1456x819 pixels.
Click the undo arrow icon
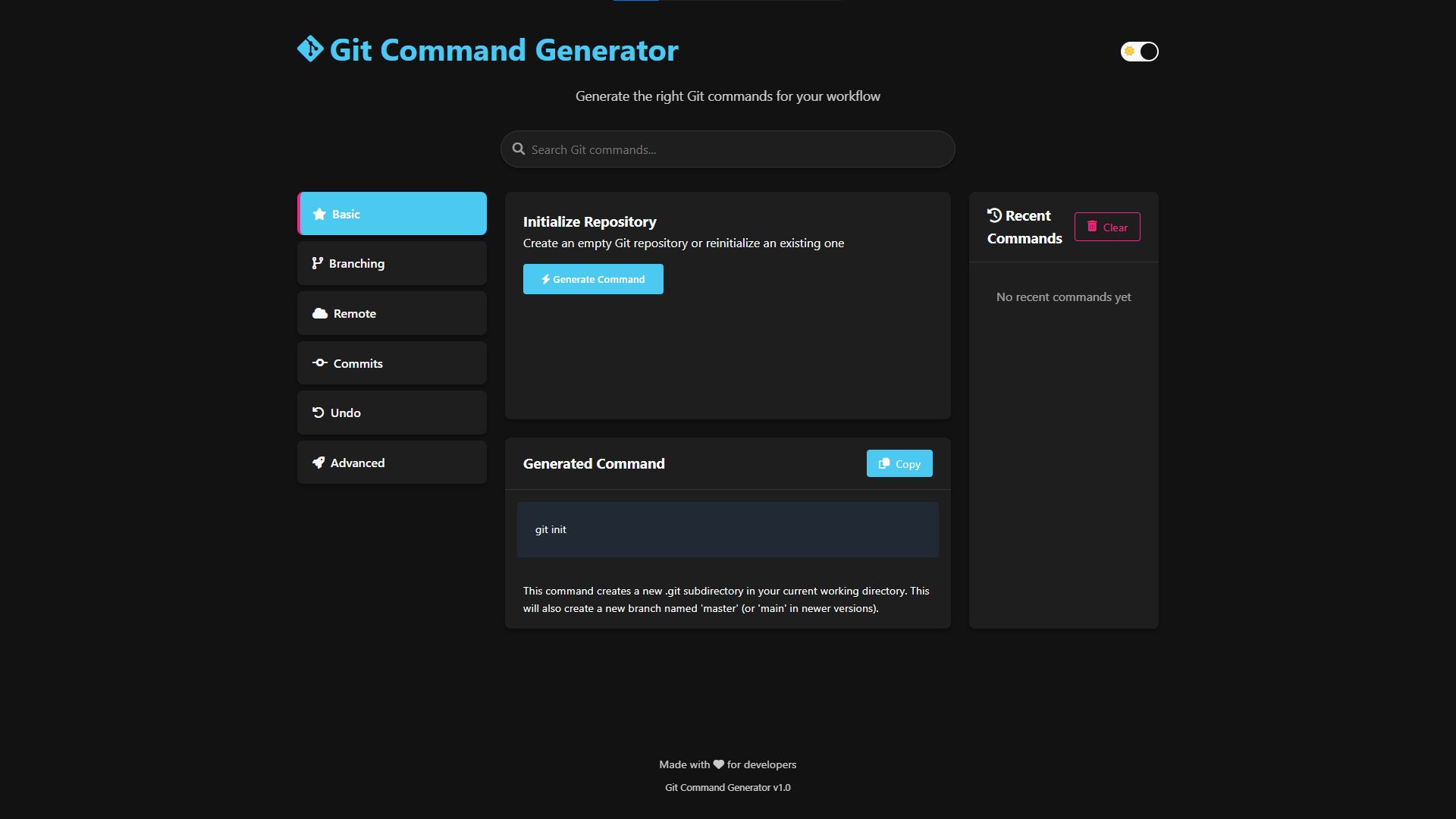click(318, 413)
